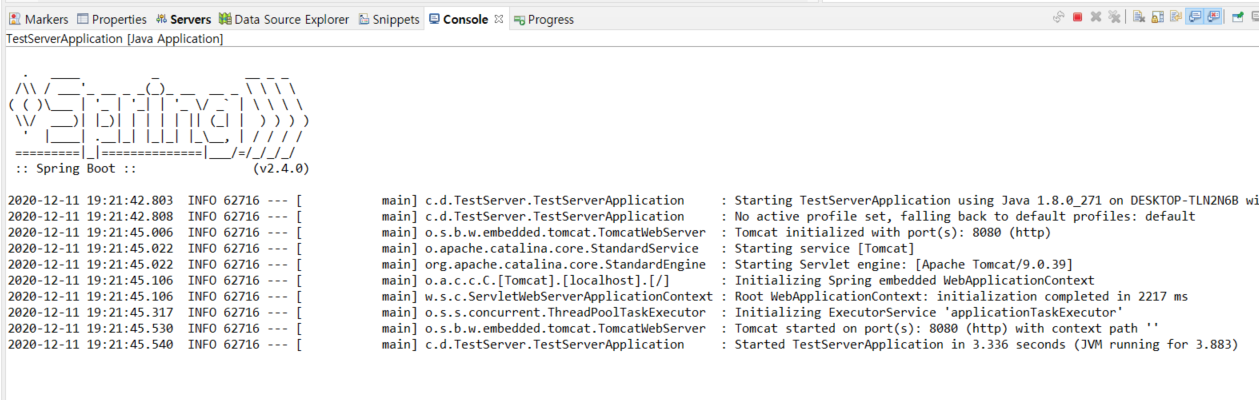Click the org.apache.catalina.core.StandardEngine logger name
The width and height of the screenshot is (1259, 400).
566,264
